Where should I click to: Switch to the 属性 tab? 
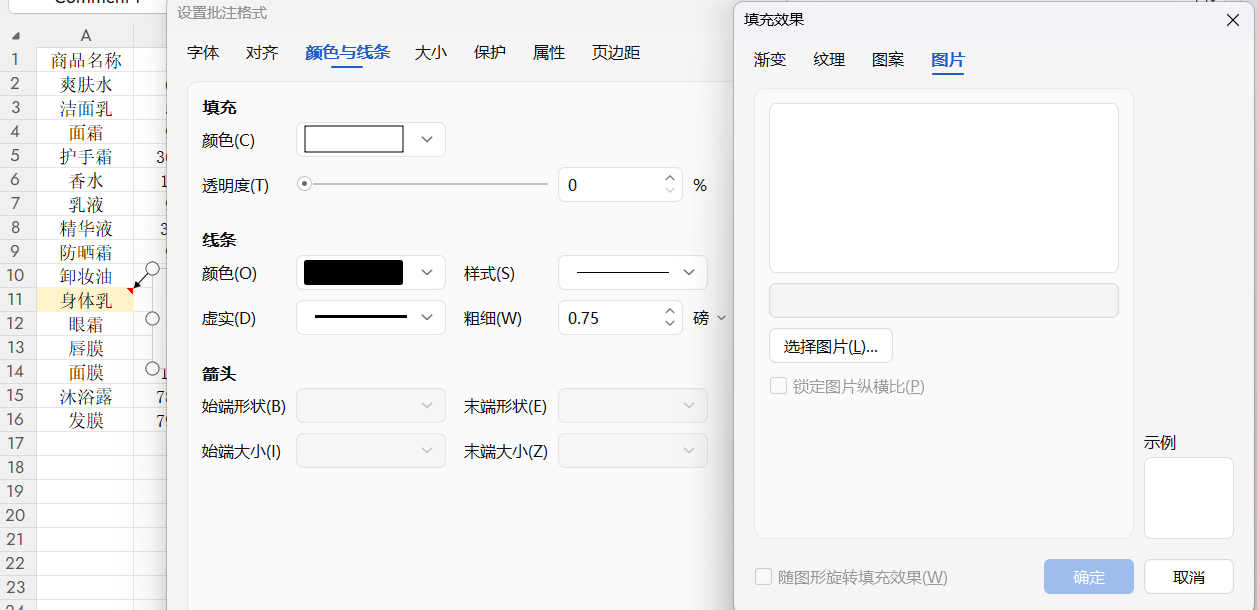click(548, 52)
